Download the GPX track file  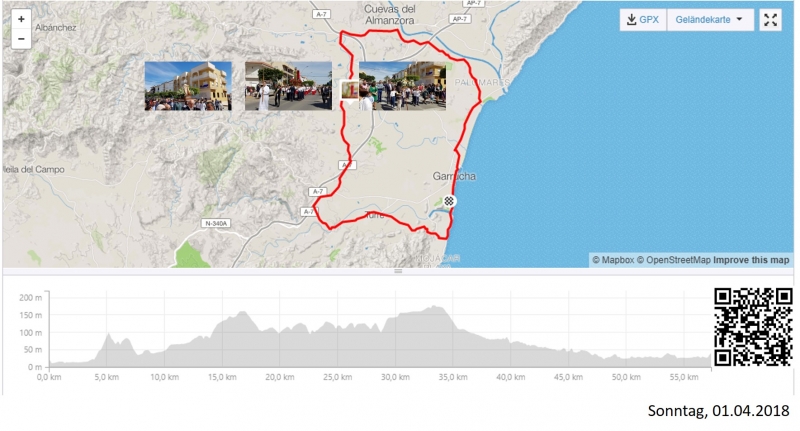[642, 20]
